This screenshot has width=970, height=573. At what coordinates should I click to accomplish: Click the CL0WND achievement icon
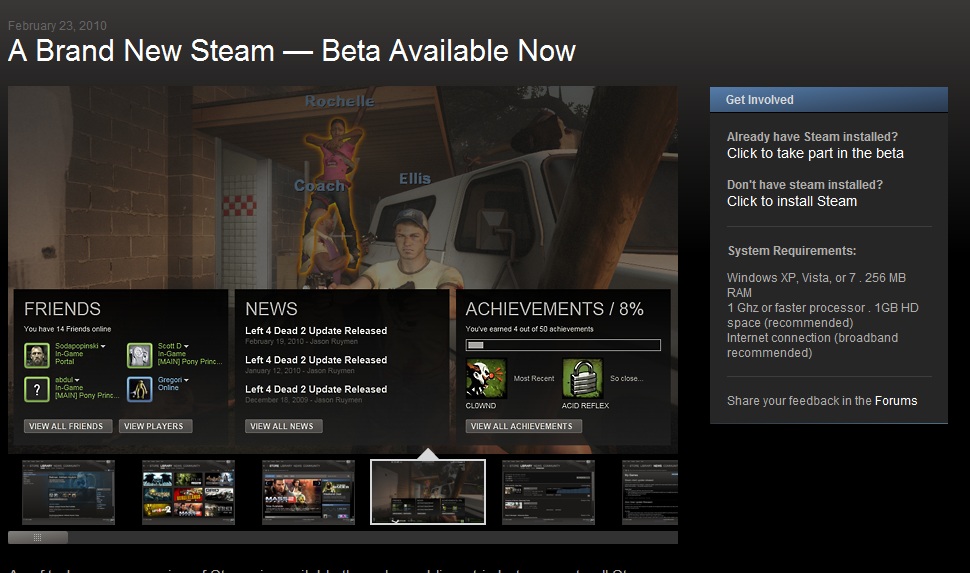tap(486, 378)
